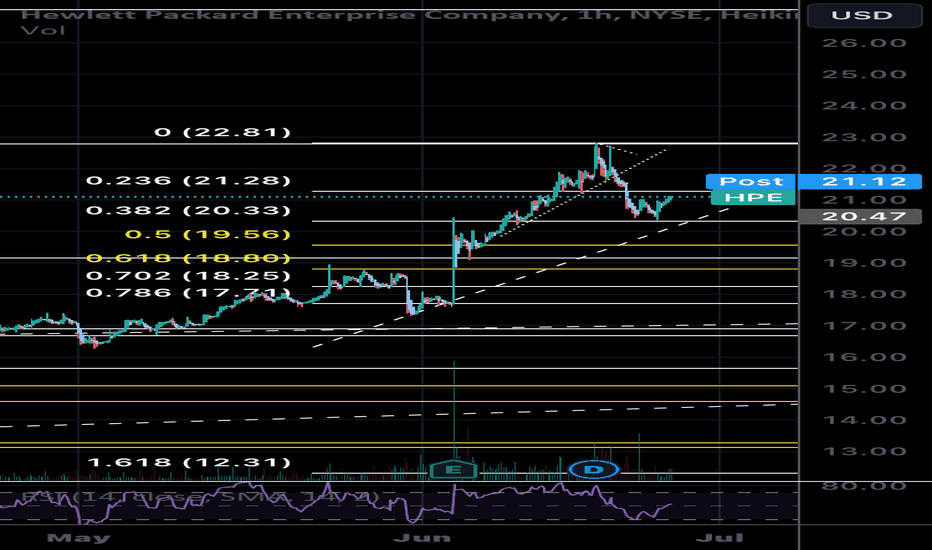Click the May label on time axis
The height and width of the screenshot is (550, 932).
[x=78, y=538]
